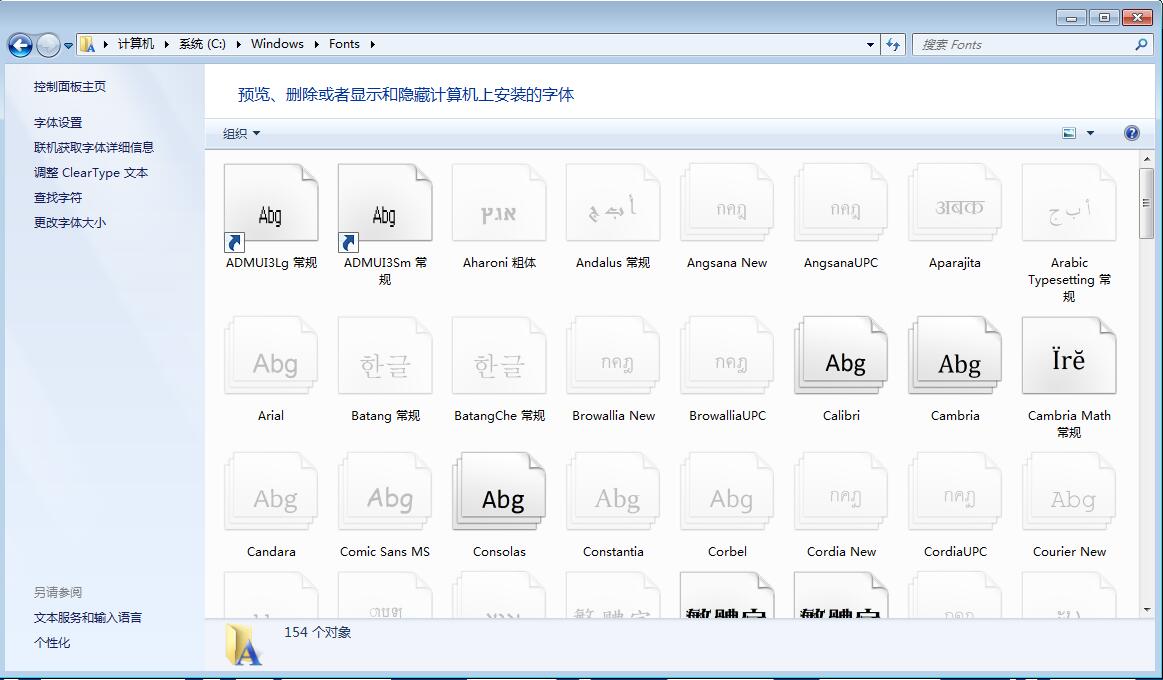Image resolution: width=1163 pixels, height=680 pixels.
Task: Select the Corbel font icon
Action: tap(727, 492)
